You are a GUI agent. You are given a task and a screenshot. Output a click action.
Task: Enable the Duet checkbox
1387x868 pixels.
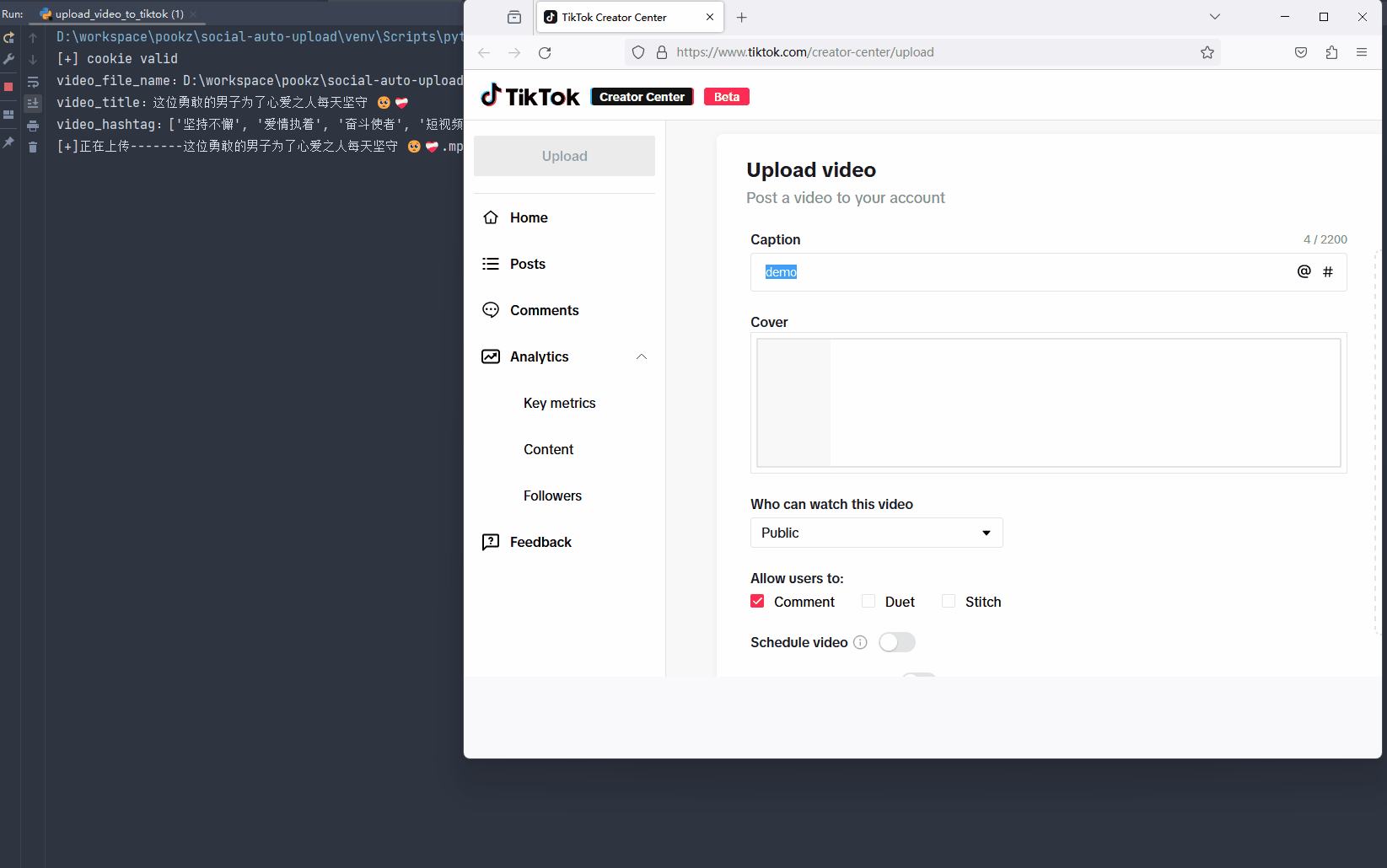868,601
